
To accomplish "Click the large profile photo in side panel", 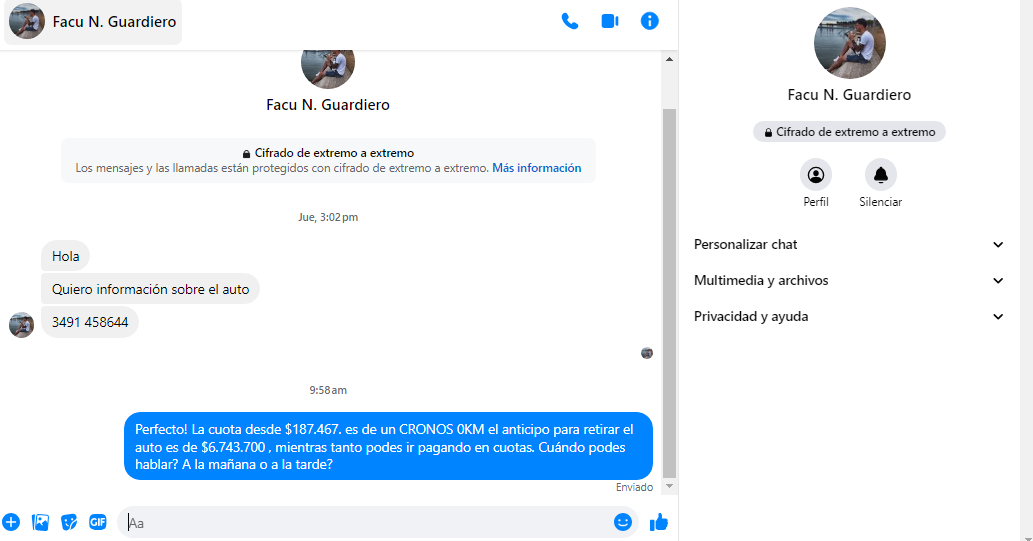I will pos(849,43).
